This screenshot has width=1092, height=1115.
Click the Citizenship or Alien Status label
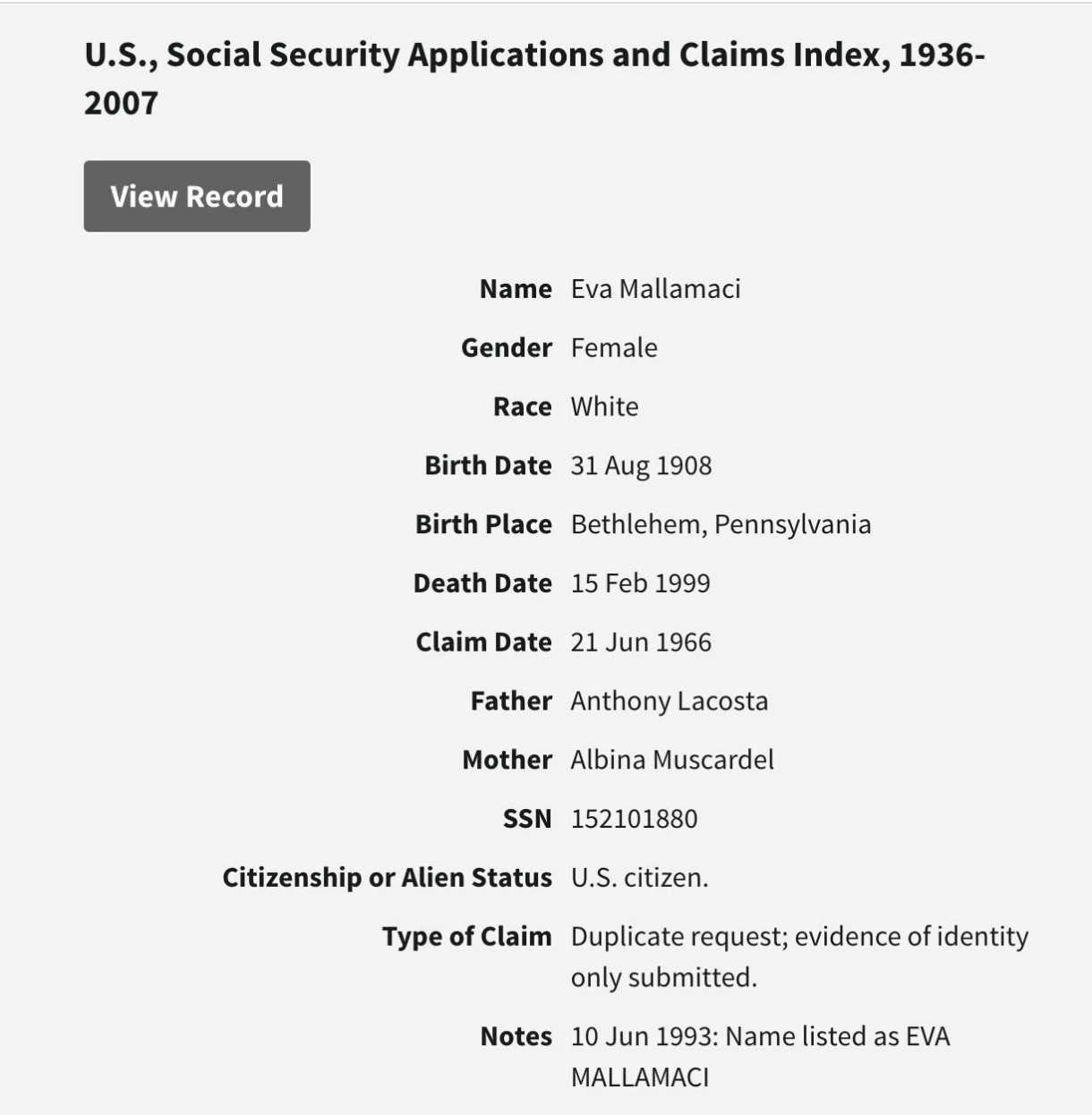[x=387, y=878]
